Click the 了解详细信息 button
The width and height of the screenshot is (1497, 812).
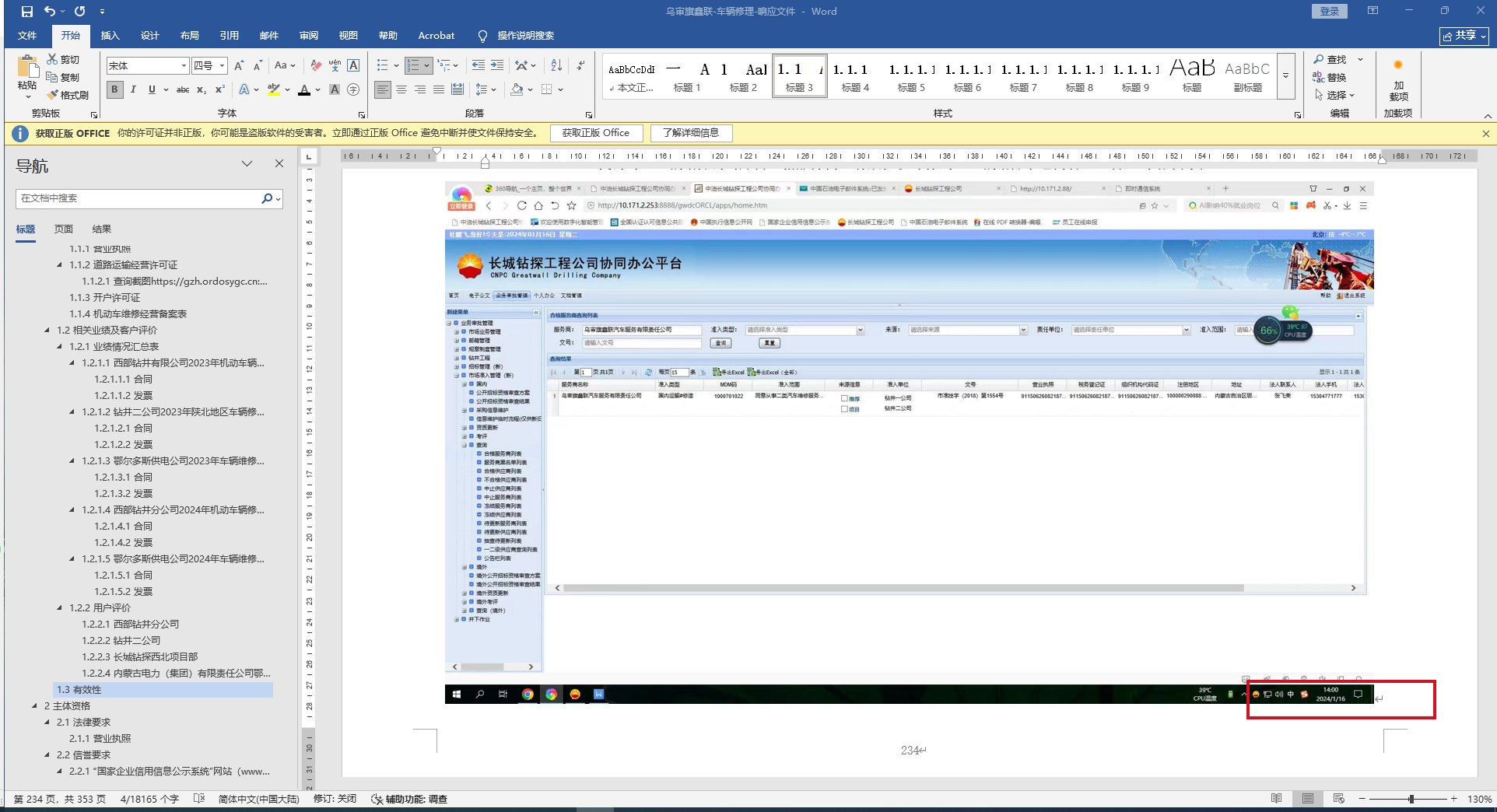tap(691, 133)
